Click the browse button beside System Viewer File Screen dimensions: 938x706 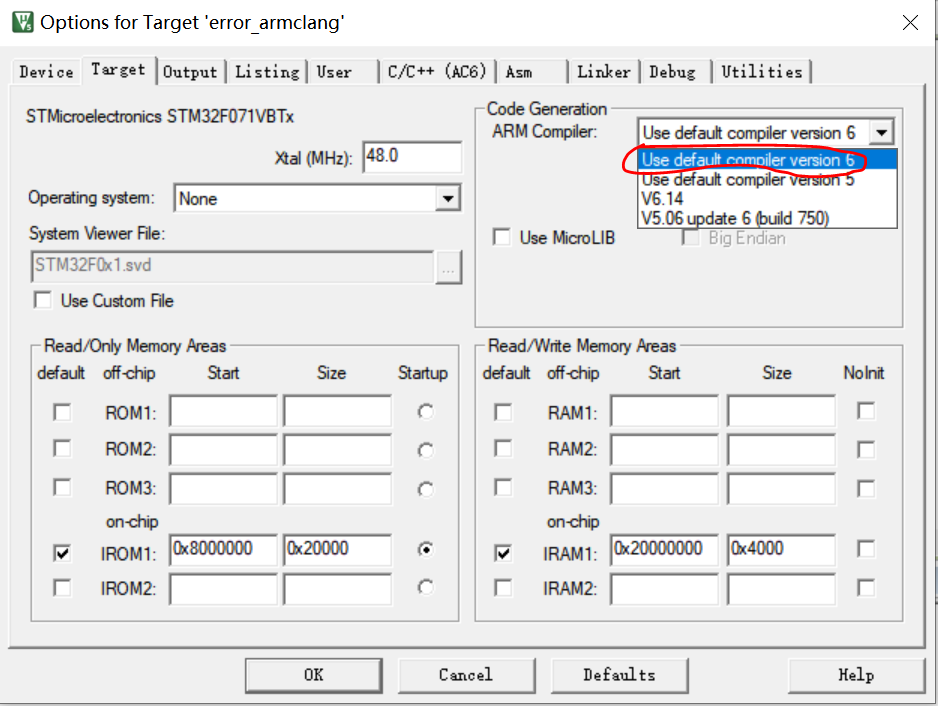[449, 267]
